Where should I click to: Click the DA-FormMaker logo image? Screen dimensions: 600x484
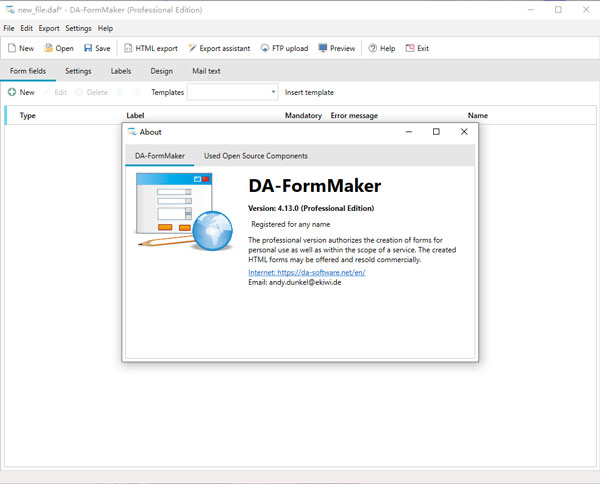pos(185,212)
